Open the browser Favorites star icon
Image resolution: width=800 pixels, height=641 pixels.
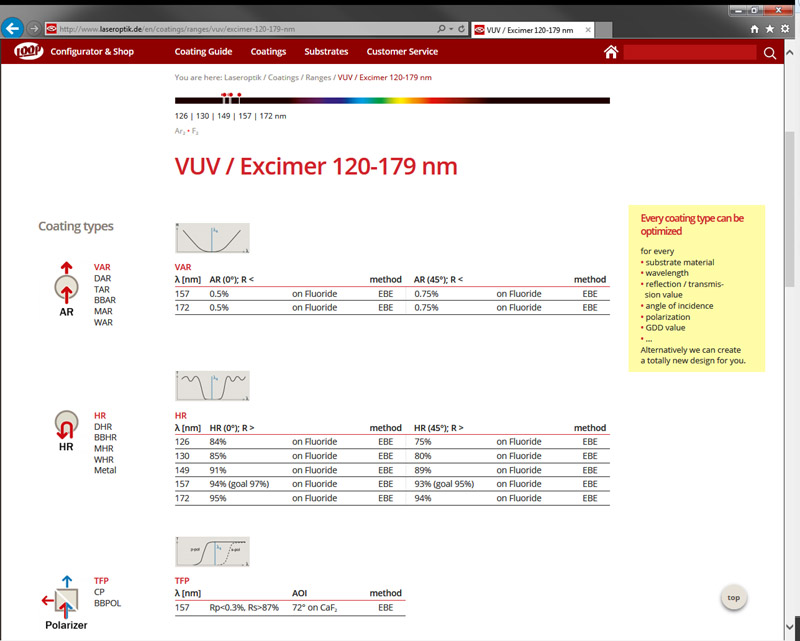pyautogui.click(x=770, y=29)
